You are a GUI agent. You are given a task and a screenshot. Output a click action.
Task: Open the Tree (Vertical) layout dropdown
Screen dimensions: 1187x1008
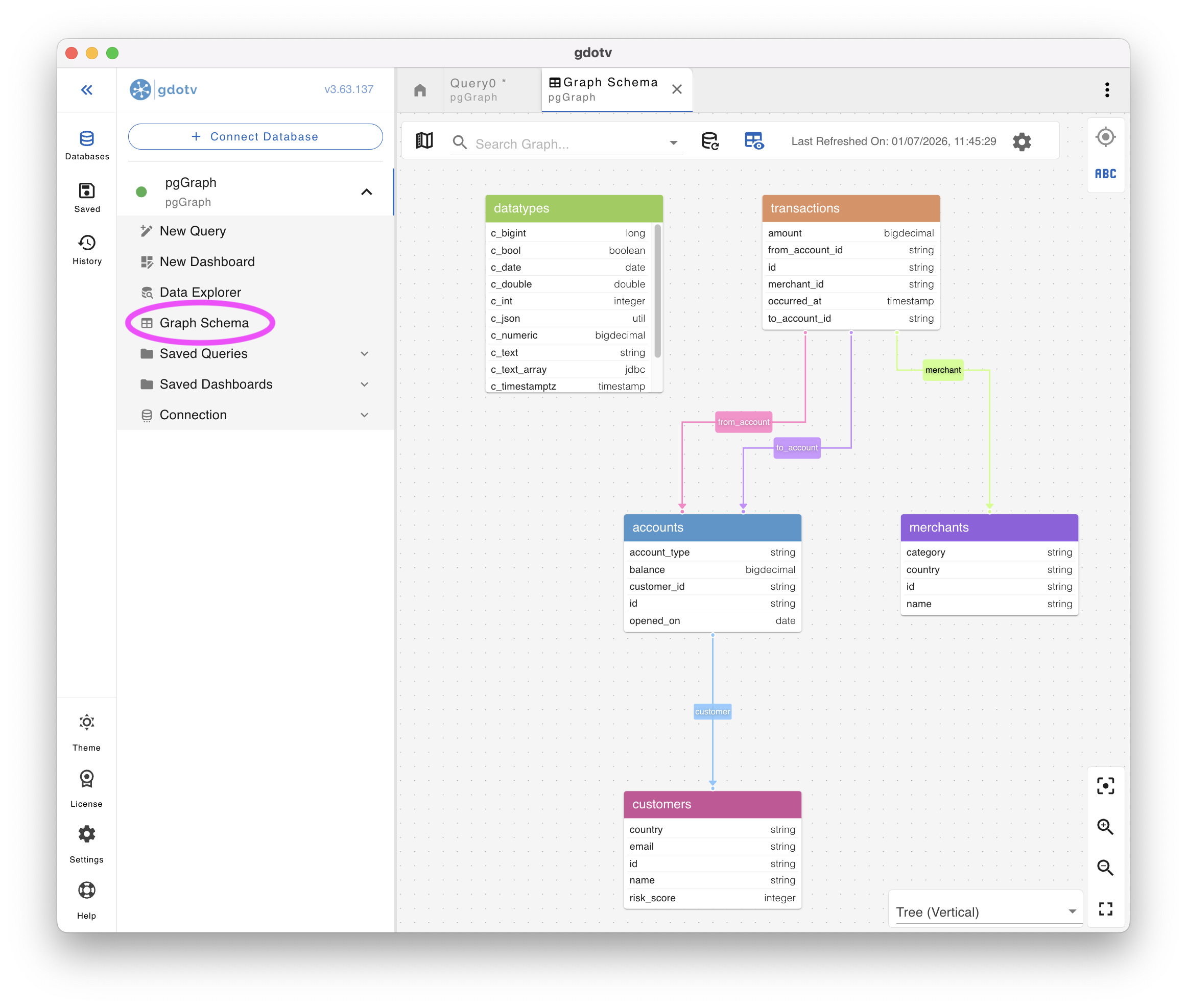(x=986, y=912)
